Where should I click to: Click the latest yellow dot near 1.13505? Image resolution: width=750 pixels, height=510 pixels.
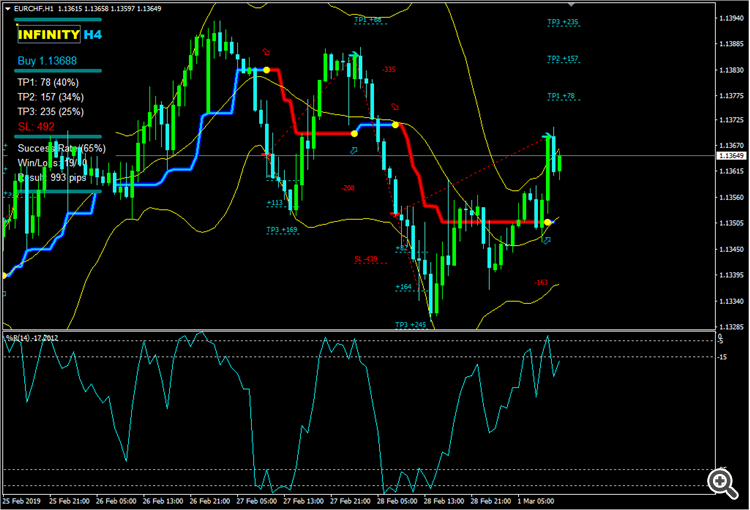pos(547,222)
